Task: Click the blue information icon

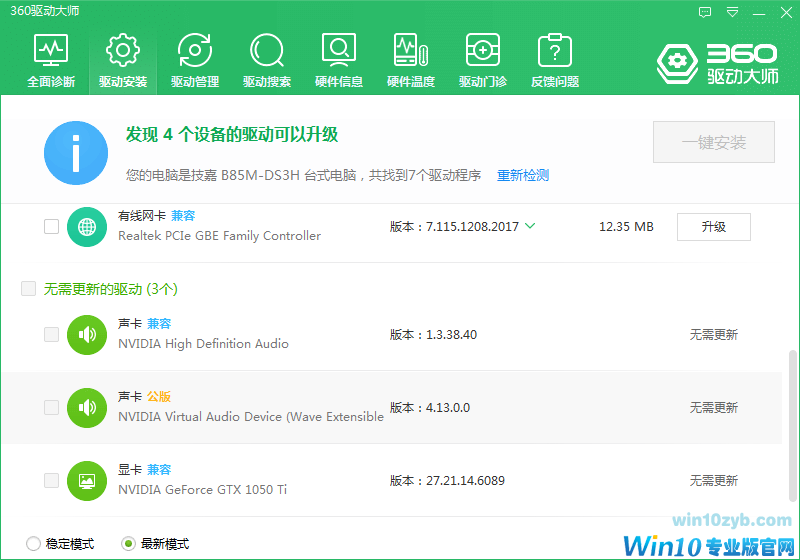Action: pyautogui.click(x=76, y=153)
